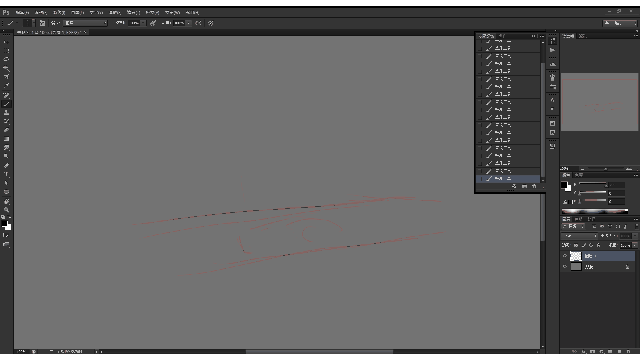Click the foreground color swatch in toolbox
The height and width of the screenshot is (360, 640).
click(x=4, y=223)
